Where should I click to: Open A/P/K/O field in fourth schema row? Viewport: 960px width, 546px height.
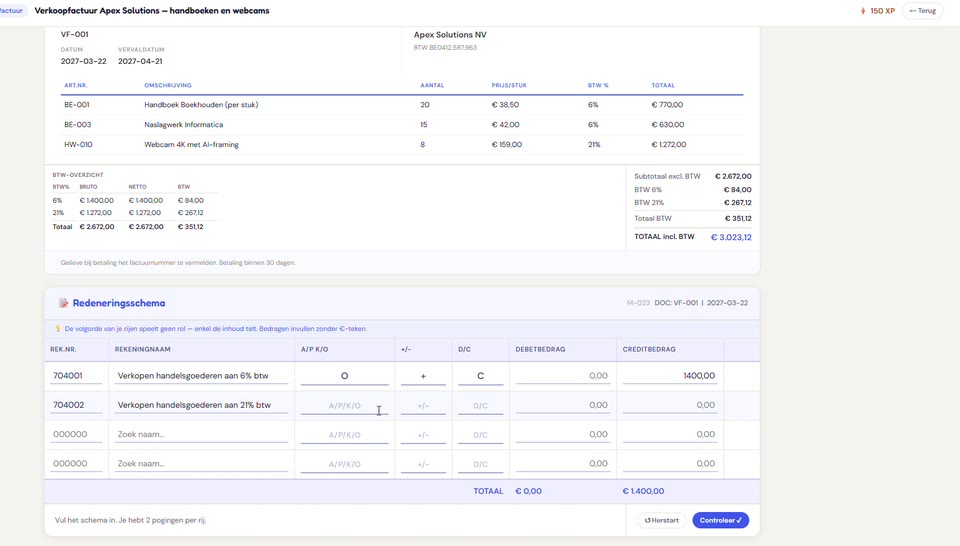pos(344,464)
